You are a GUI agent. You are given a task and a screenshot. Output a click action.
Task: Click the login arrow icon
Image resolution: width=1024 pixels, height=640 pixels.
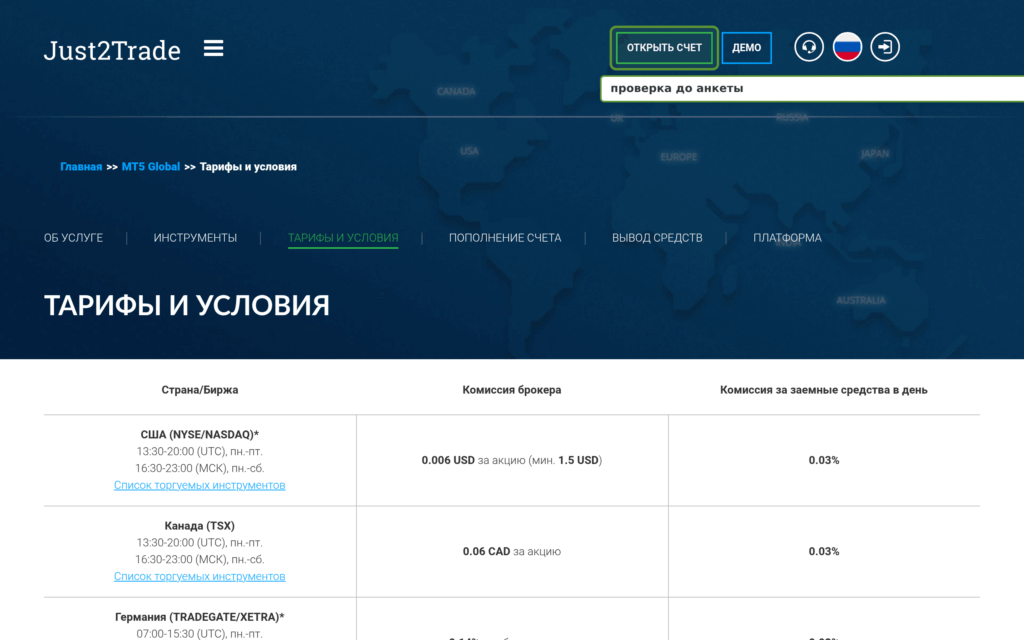[x=885, y=47]
